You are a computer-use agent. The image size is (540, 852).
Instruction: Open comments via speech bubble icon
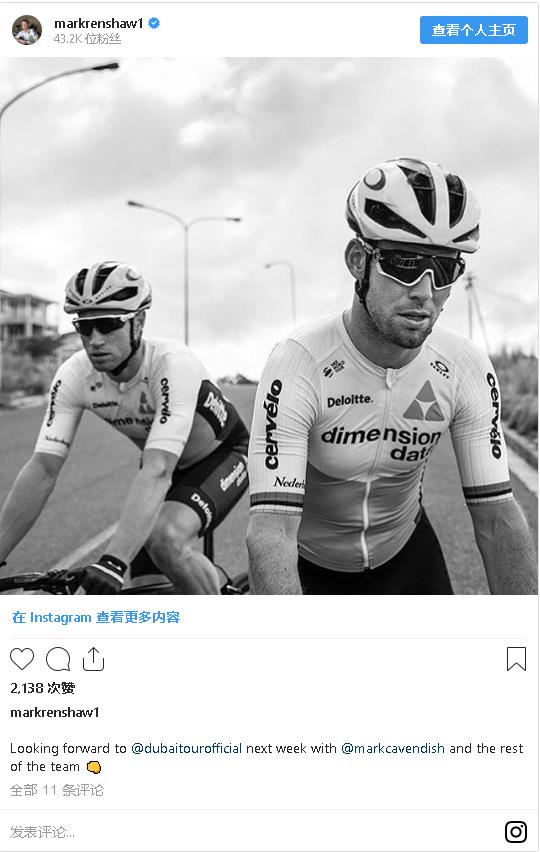(x=58, y=659)
